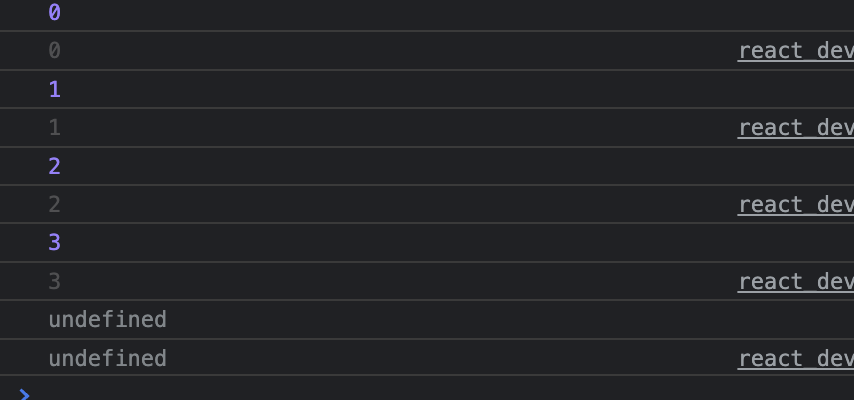Click the purple 3 console output
Screen dimensions: 854x400
[54, 243]
